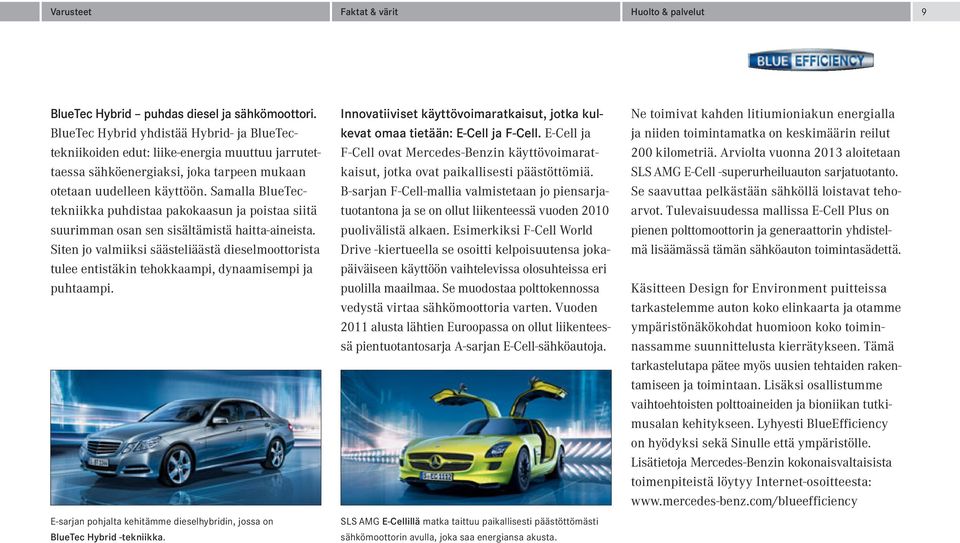Click the line "toimenpiteistä löytyy Internet-osoitteesta:"
Screen dimensions: 960x543
751,482
